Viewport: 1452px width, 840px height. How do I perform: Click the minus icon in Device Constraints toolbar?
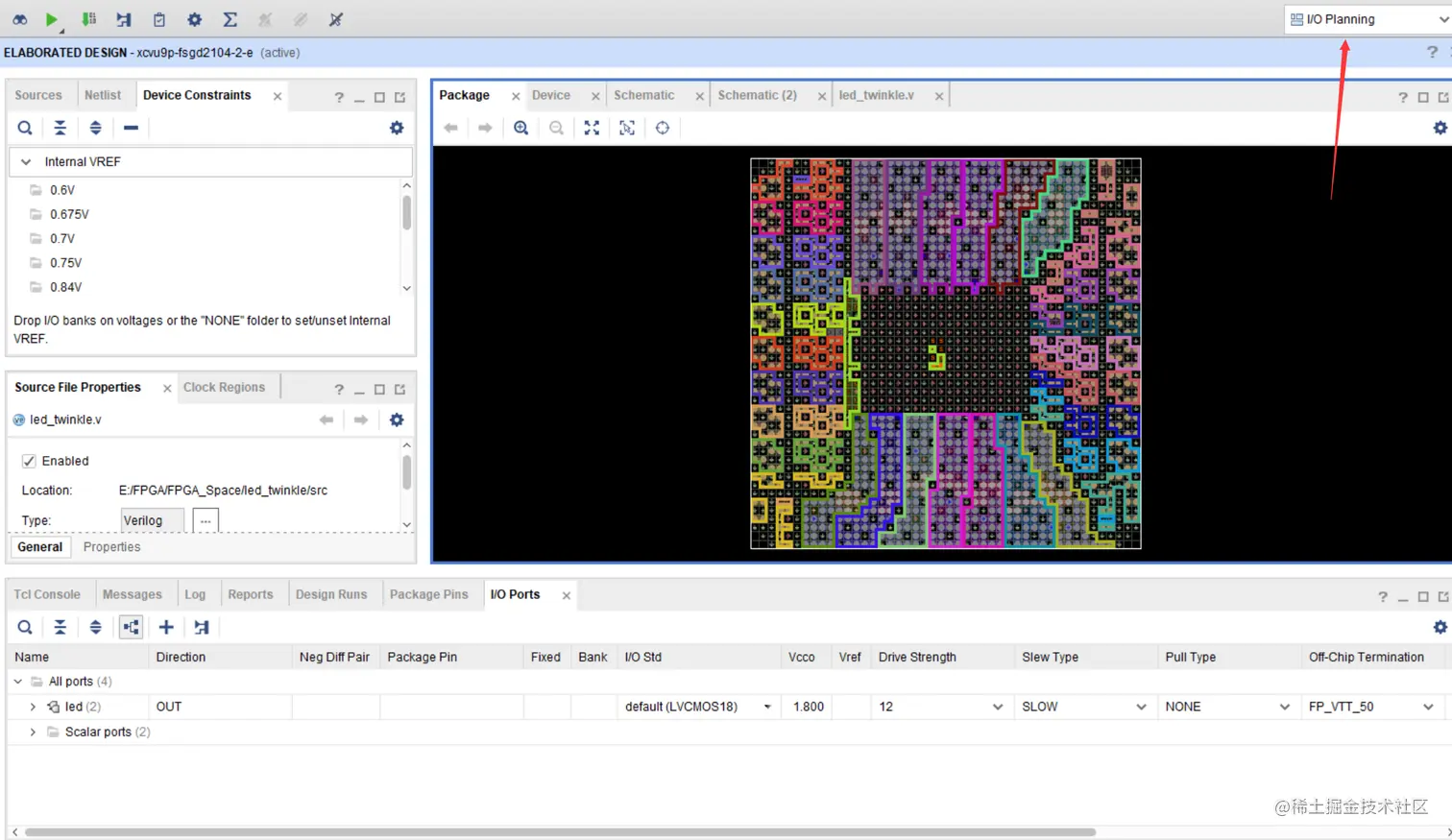(x=131, y=128)
